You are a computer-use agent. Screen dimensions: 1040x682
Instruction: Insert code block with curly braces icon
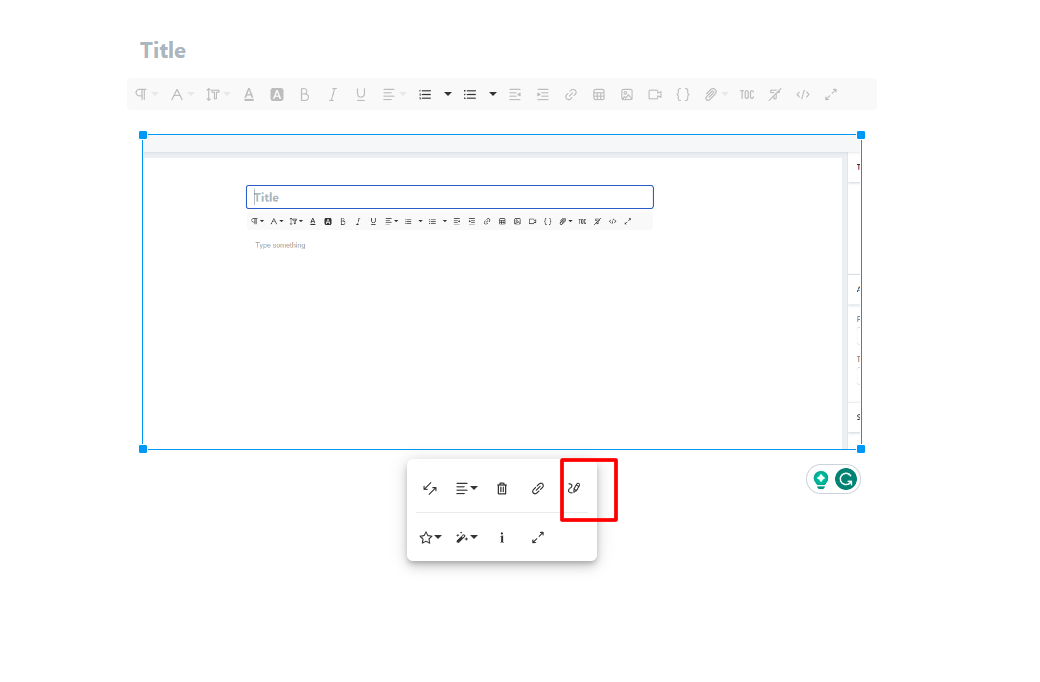[x=682, y=95]
